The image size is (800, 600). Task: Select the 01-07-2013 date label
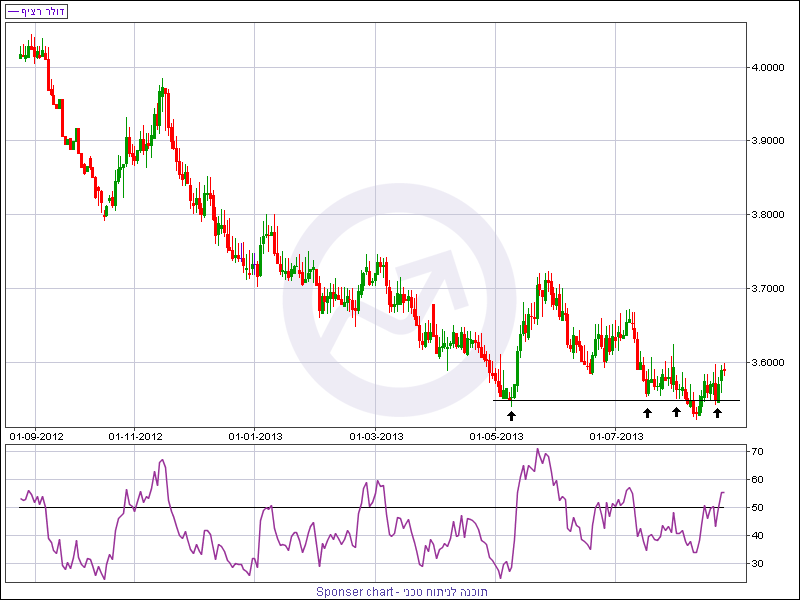coord(617,436)
